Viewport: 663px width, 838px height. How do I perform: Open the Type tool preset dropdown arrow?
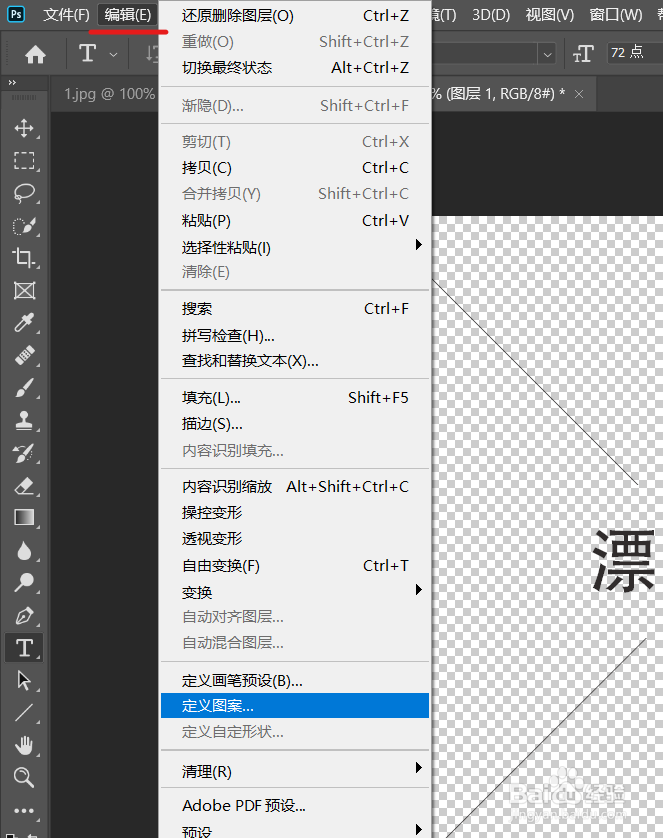113,55
